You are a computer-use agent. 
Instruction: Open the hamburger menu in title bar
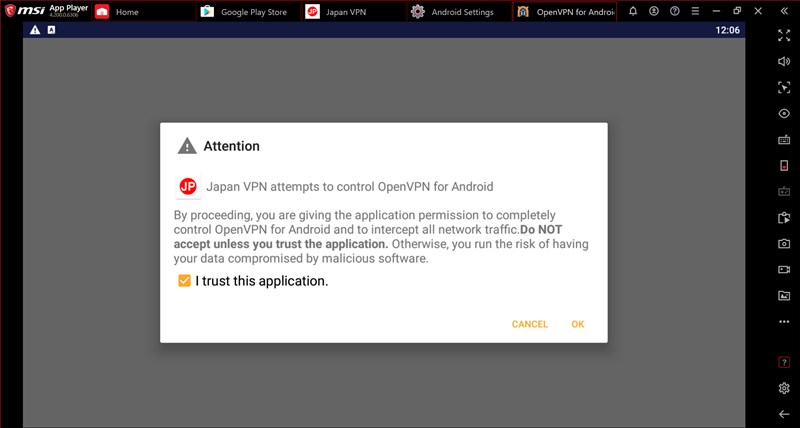coord(695,11)
